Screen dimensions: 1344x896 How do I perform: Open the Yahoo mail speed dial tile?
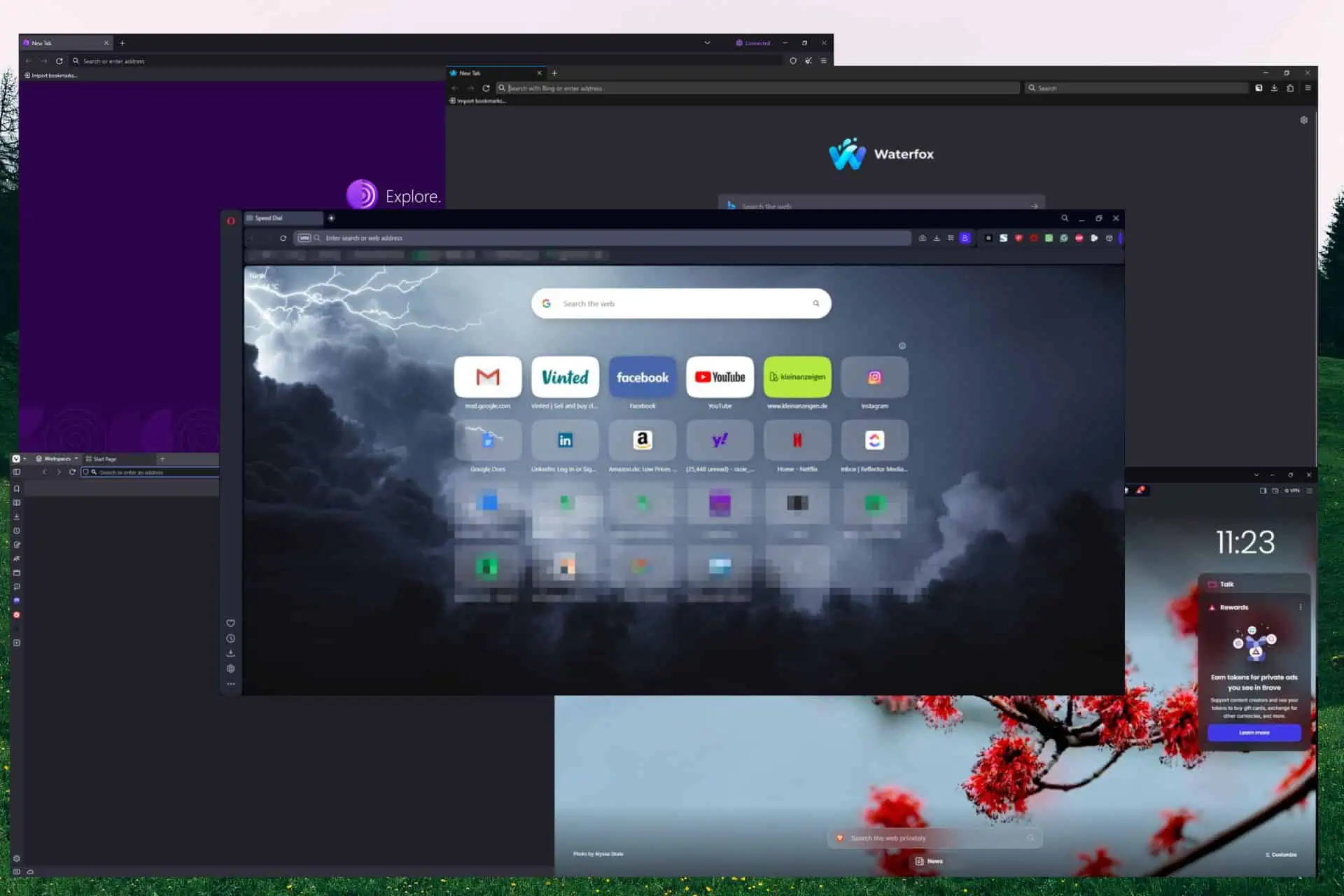pos(720,440)
